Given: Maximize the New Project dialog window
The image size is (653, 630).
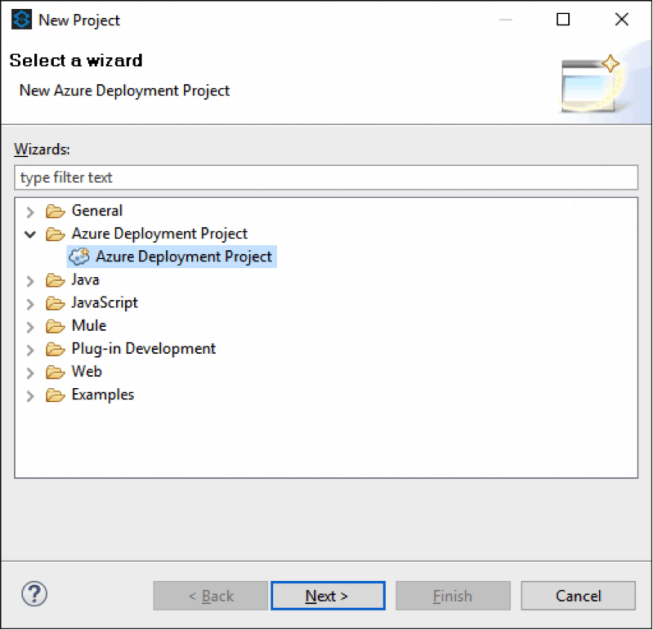Looking at the screenshot, I should click(563, 19).
